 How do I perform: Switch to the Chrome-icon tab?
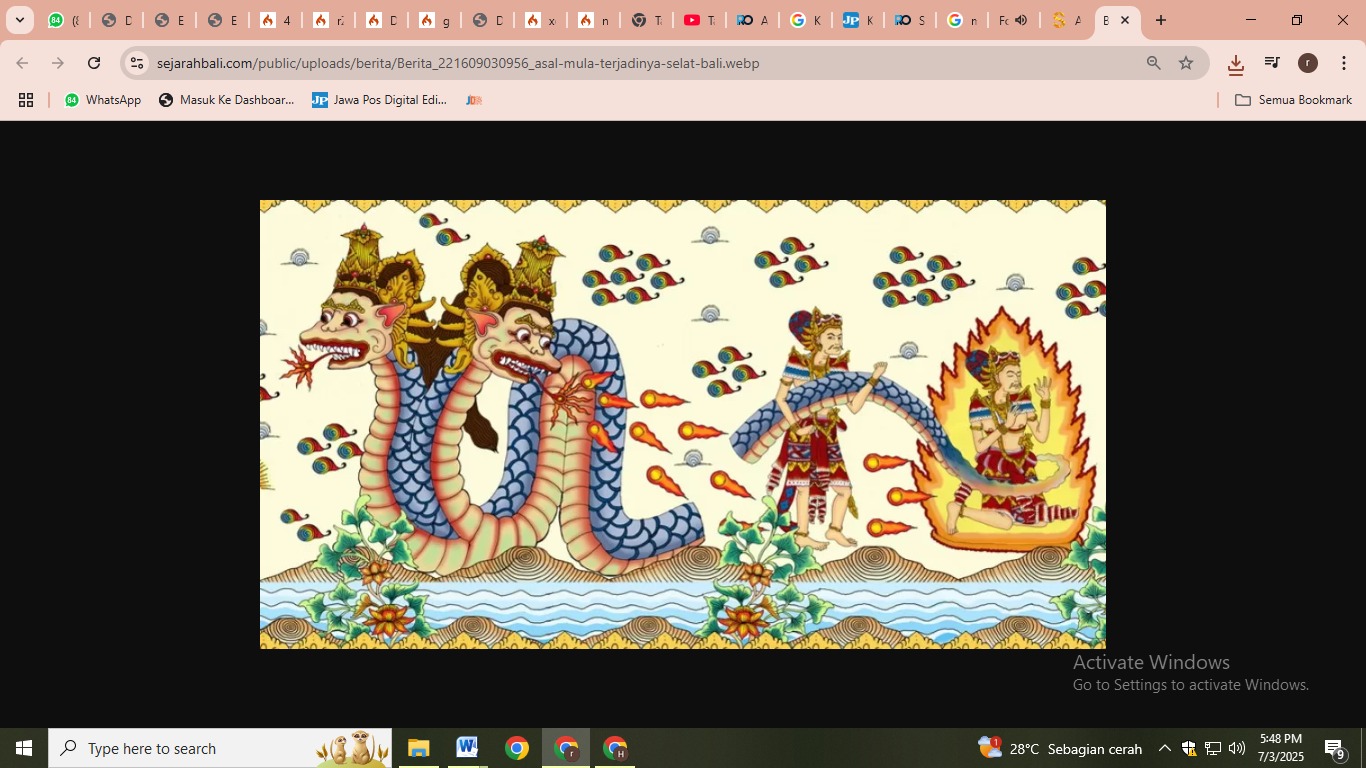646,20
